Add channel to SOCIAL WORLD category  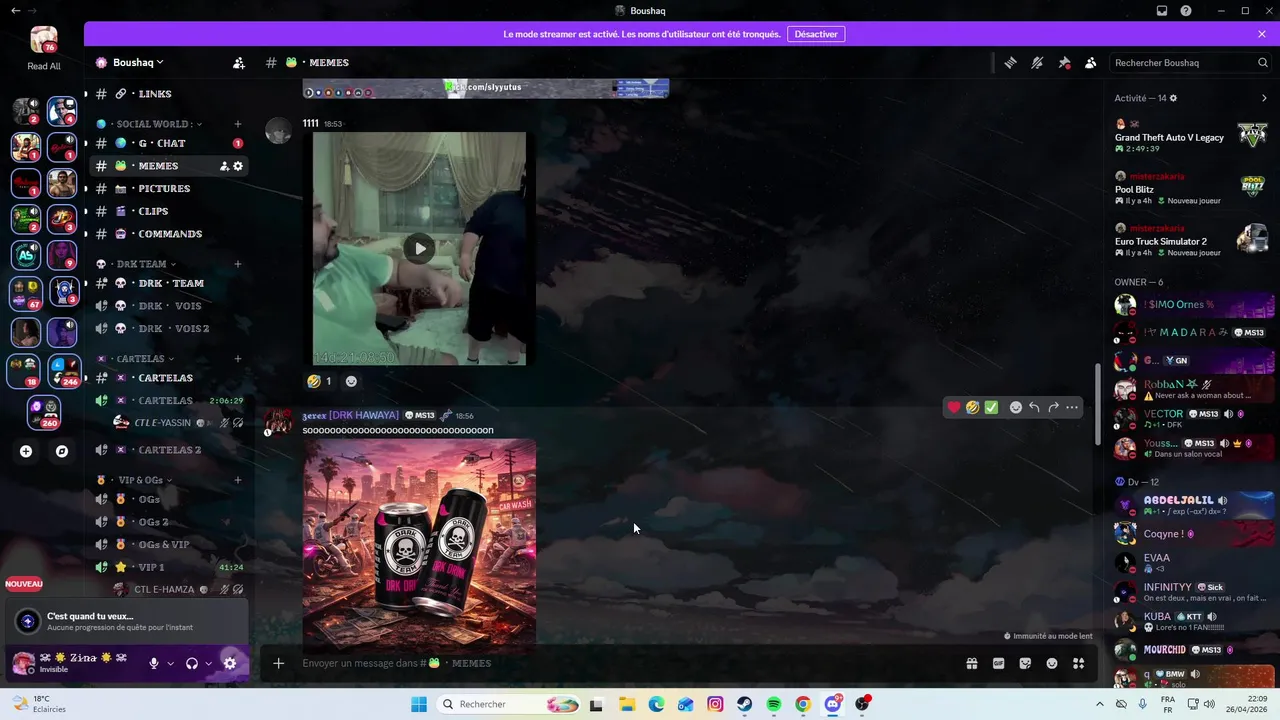(x=238, y=124)
